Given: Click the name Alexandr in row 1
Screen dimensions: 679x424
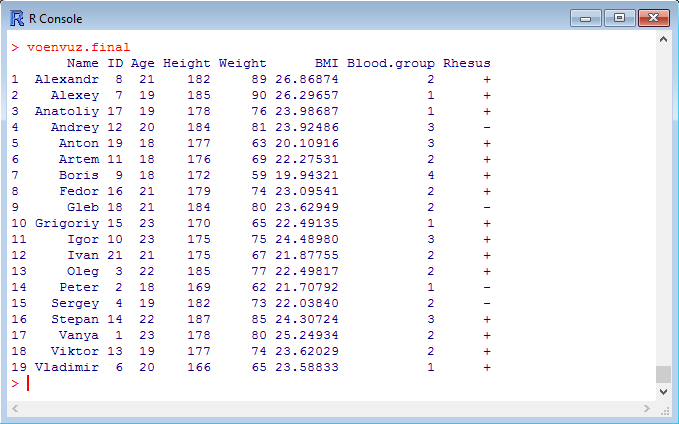Looking at the screenshot, I should [x=66, y=79].
